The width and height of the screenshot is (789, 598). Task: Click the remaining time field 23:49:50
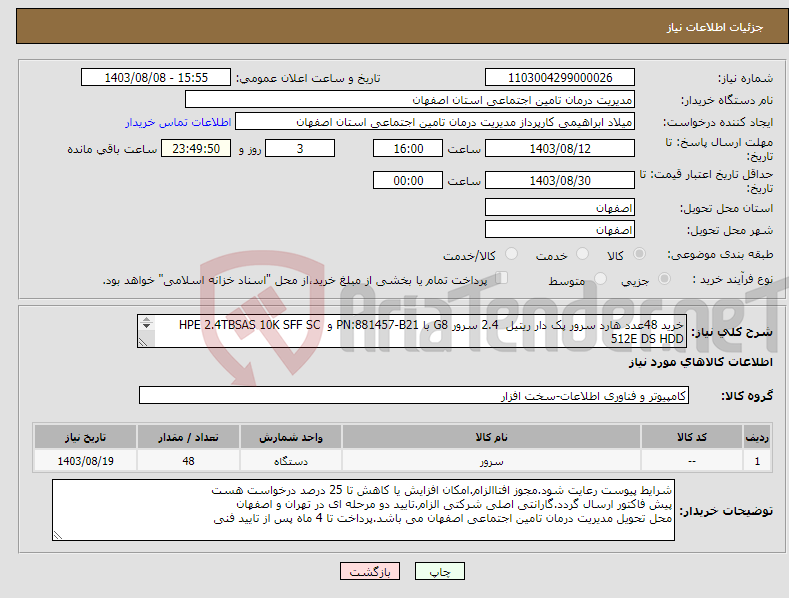pyautogui.click(x=196, y=148)
